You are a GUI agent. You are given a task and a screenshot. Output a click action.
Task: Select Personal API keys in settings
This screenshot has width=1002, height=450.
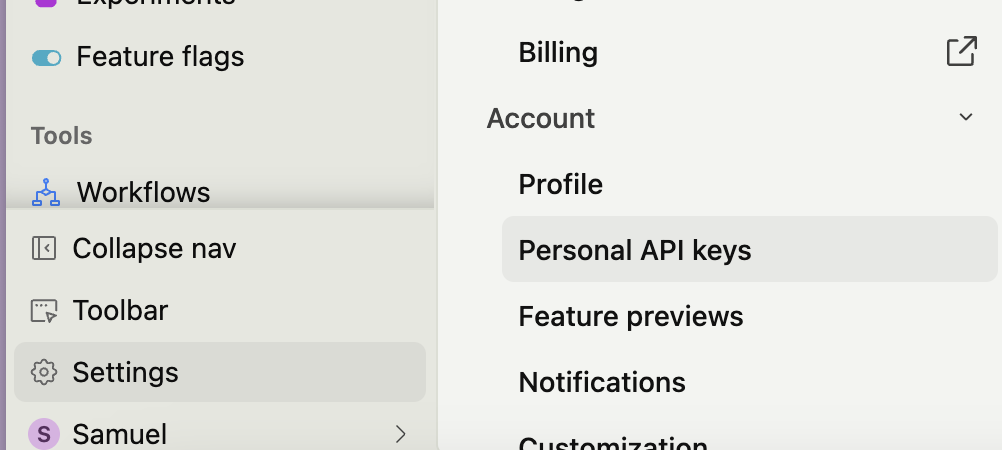634,250
